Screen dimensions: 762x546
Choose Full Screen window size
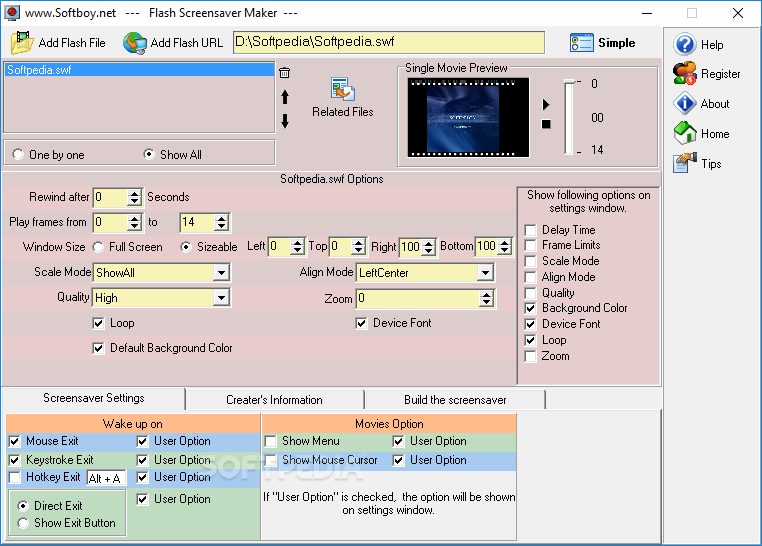[x=98, y=247]
